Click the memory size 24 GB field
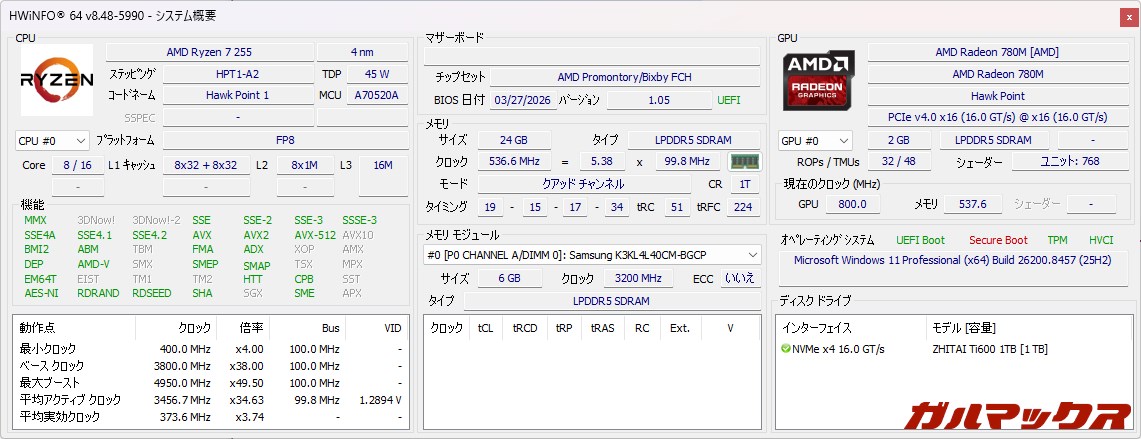 coord(514,141)
